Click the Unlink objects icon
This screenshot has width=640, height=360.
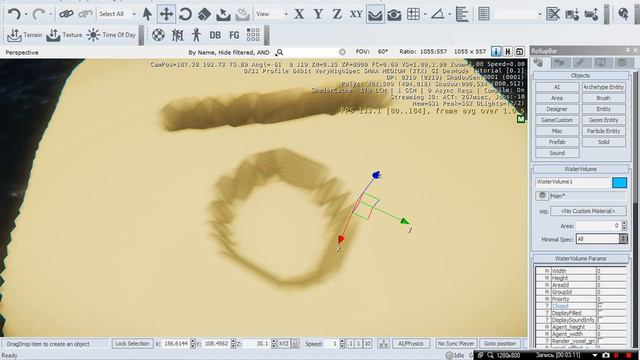[x=84, y=14]
